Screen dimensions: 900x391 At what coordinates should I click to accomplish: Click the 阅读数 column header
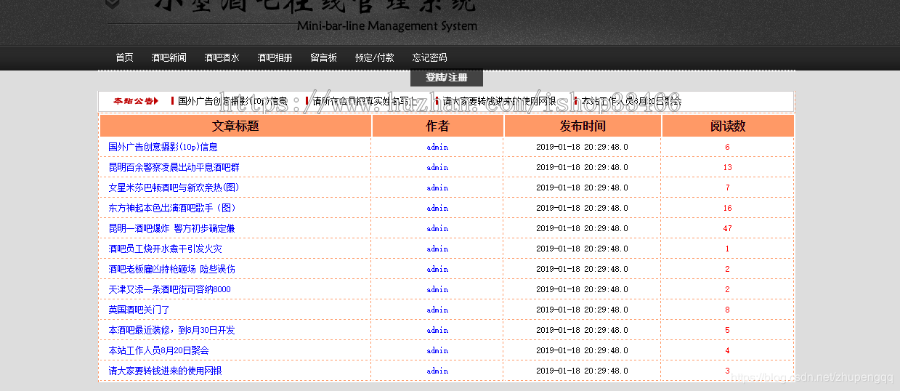pos(728,126)
